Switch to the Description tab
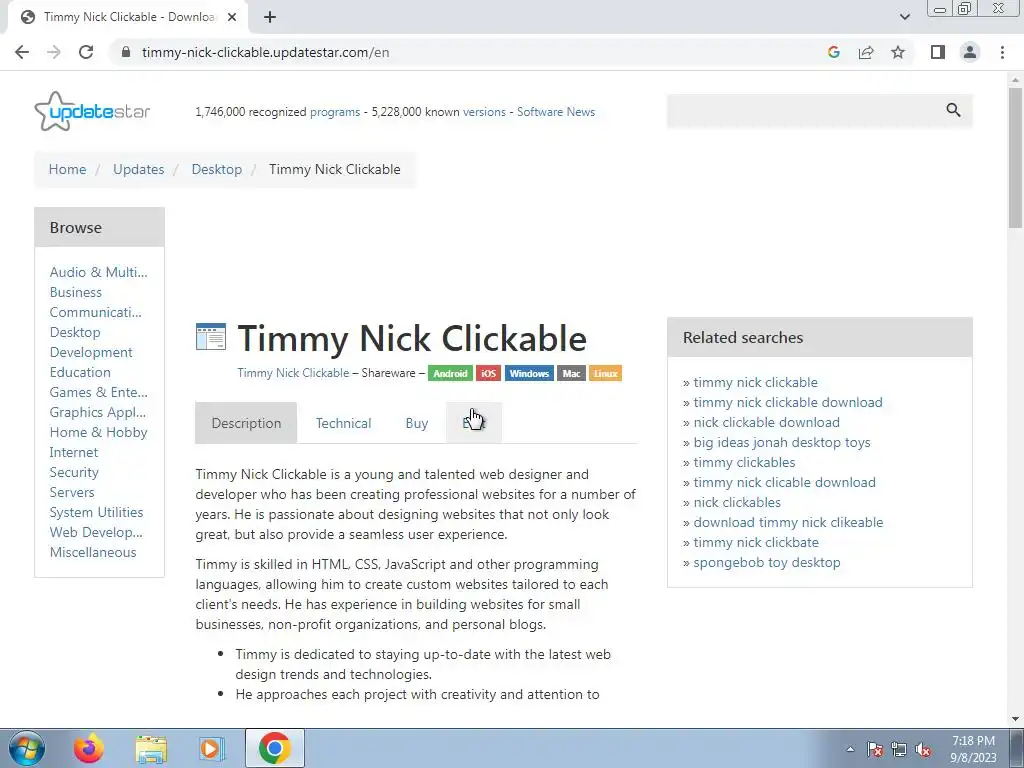1024x768 pixels. (x=246, y=423)
